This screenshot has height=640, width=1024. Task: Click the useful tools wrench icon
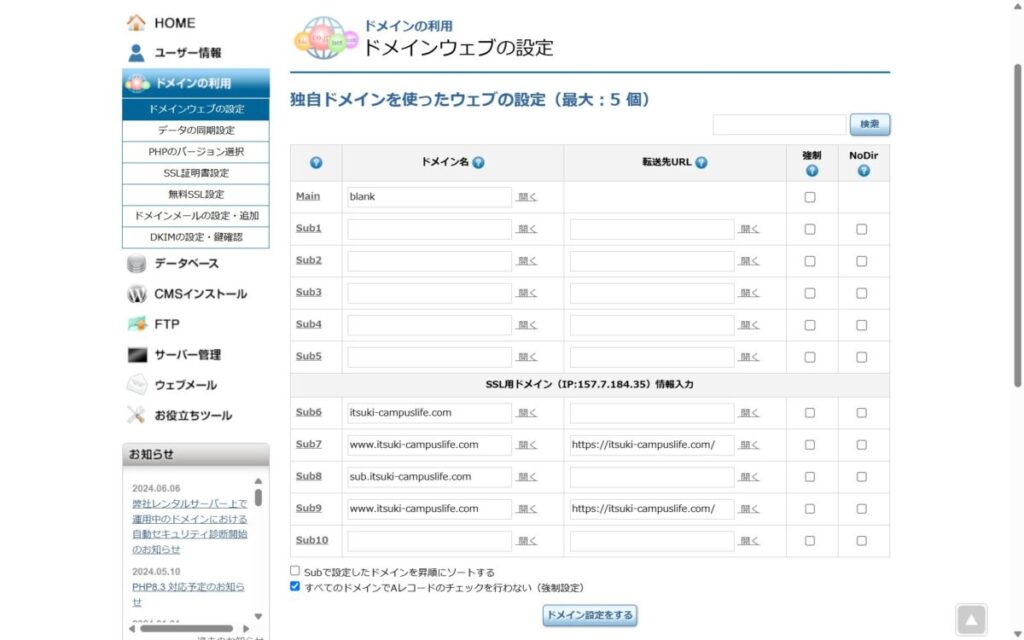tap(136, 415)
